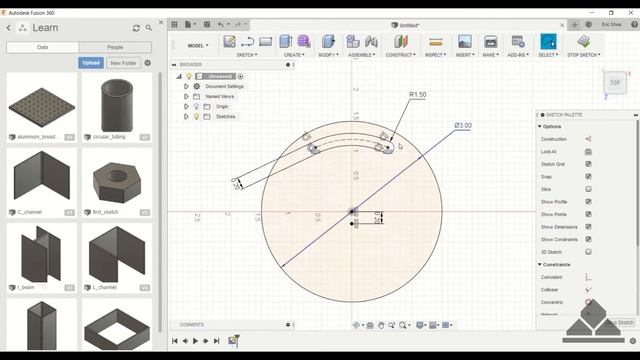This screenshot has width=640, height=360.
Task: Click the refresh icon in Learn panel
Action: click(136, 28)
